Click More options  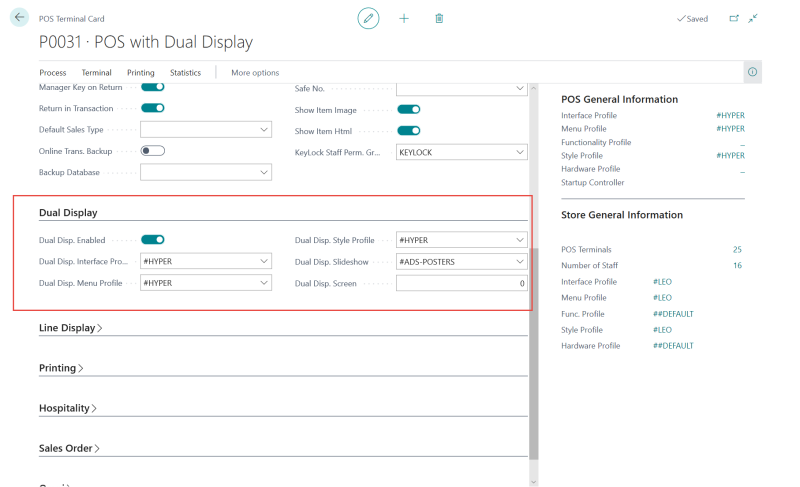[255, 73]
